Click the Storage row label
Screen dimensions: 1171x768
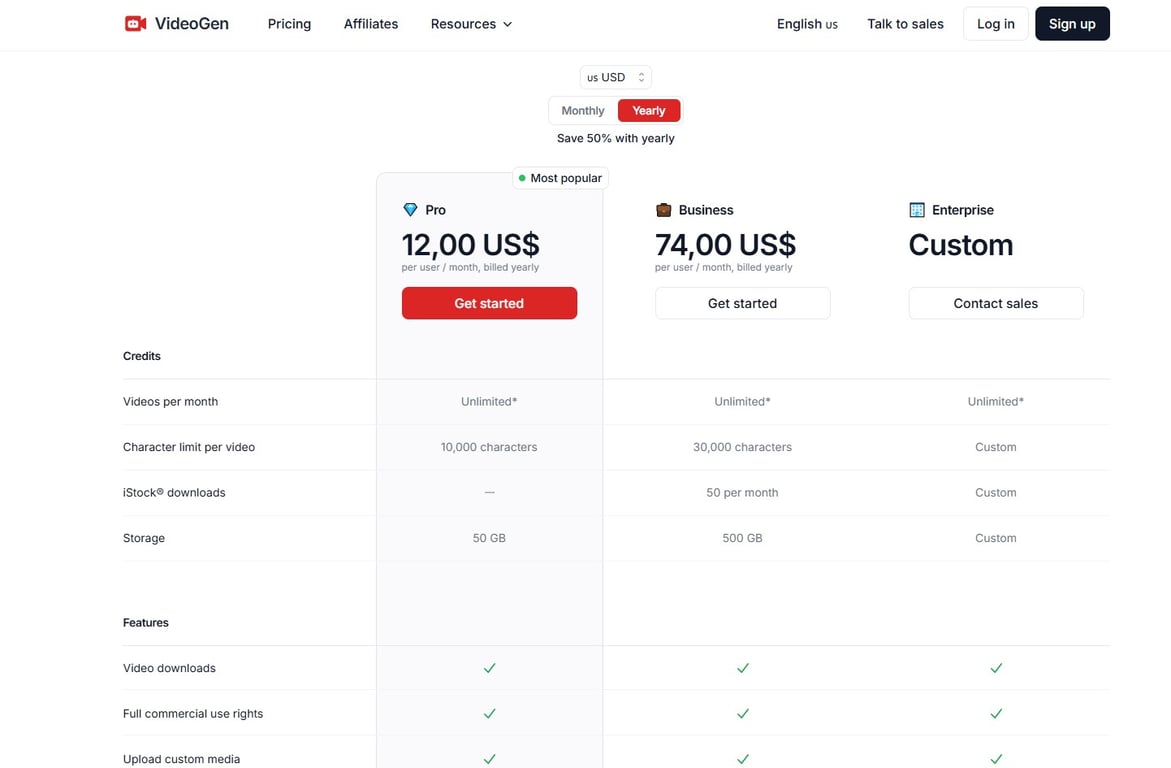click(x=143, y=538)
